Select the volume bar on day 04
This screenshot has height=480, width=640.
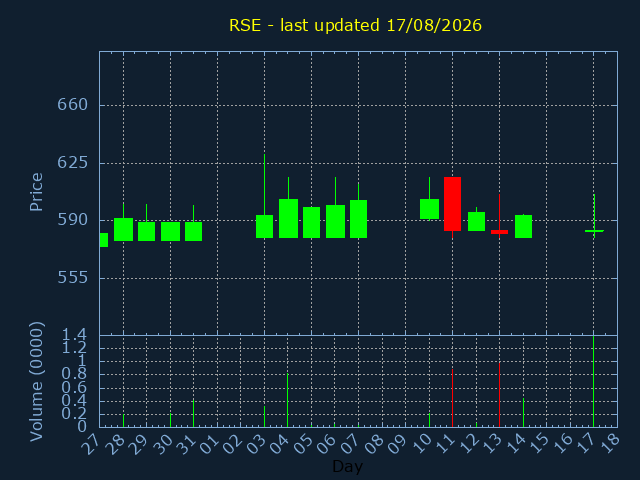tap(288, 400)
